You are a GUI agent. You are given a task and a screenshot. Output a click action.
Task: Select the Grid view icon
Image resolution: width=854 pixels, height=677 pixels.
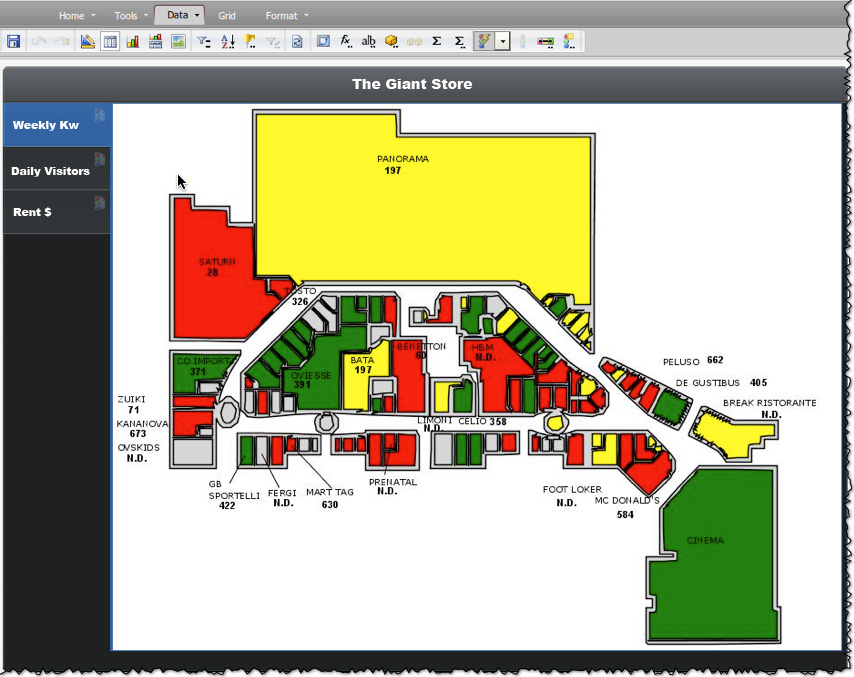tap(110, 41)
